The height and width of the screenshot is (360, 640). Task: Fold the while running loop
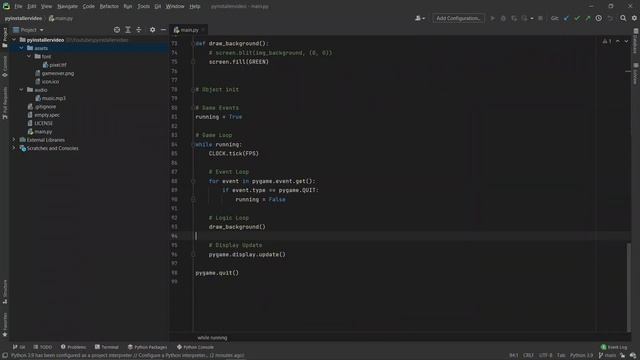(x=193, y=144)
